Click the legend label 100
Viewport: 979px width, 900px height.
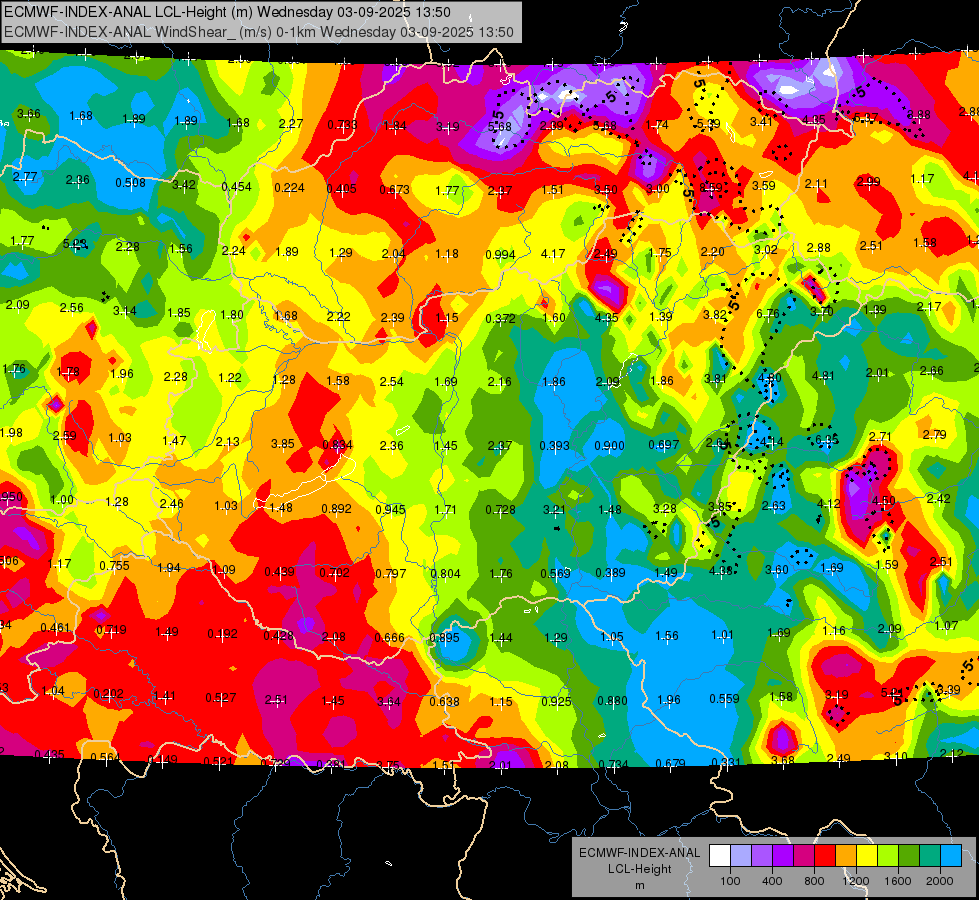tap(730, 881)
